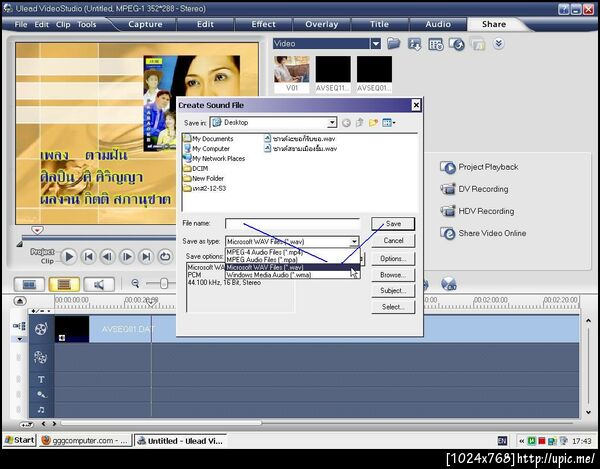Image resolution: width=600 pixels, height=469 pixels.
Task: Click the File name input field
Action: click(292, 223)
